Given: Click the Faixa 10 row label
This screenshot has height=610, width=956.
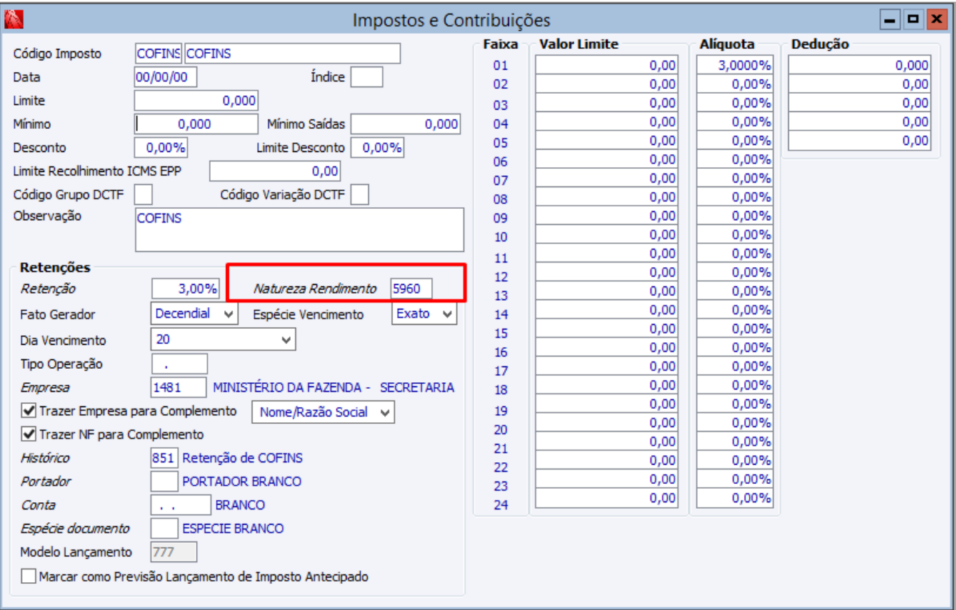Looking at the screenshot, I should coord(501,237).
